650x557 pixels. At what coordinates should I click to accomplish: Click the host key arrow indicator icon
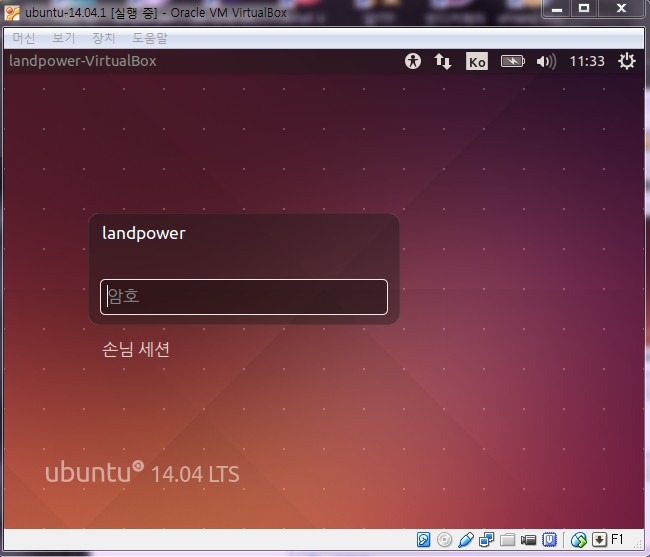pos(599,540)
